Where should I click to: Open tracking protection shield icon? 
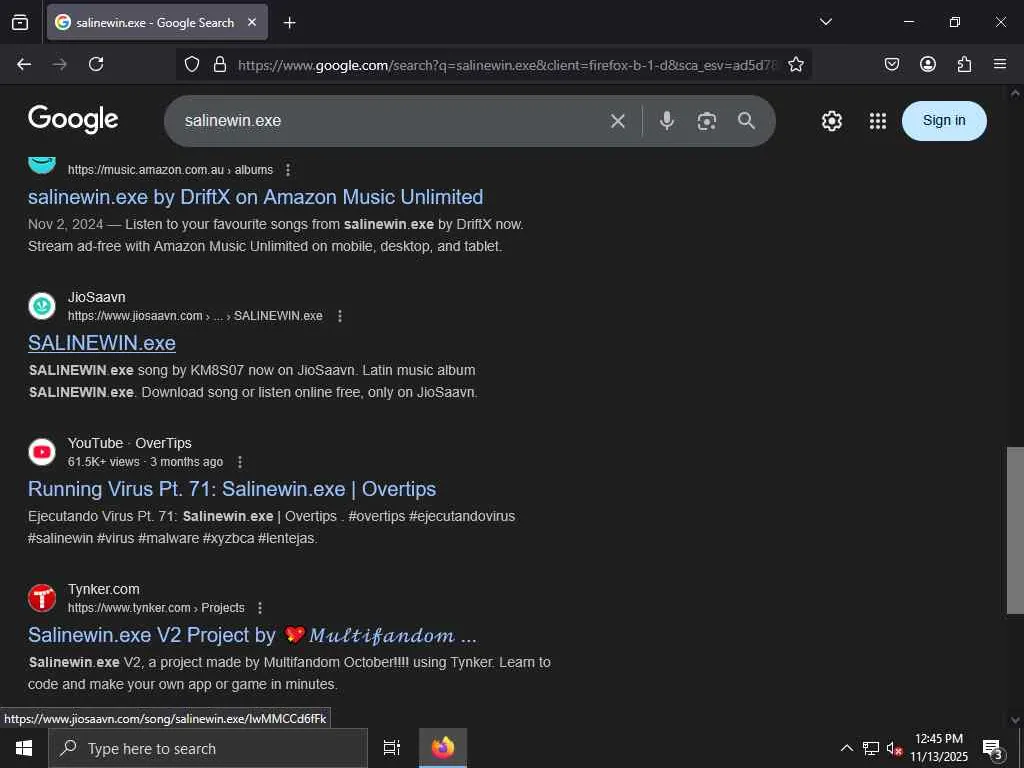(191, 64)
